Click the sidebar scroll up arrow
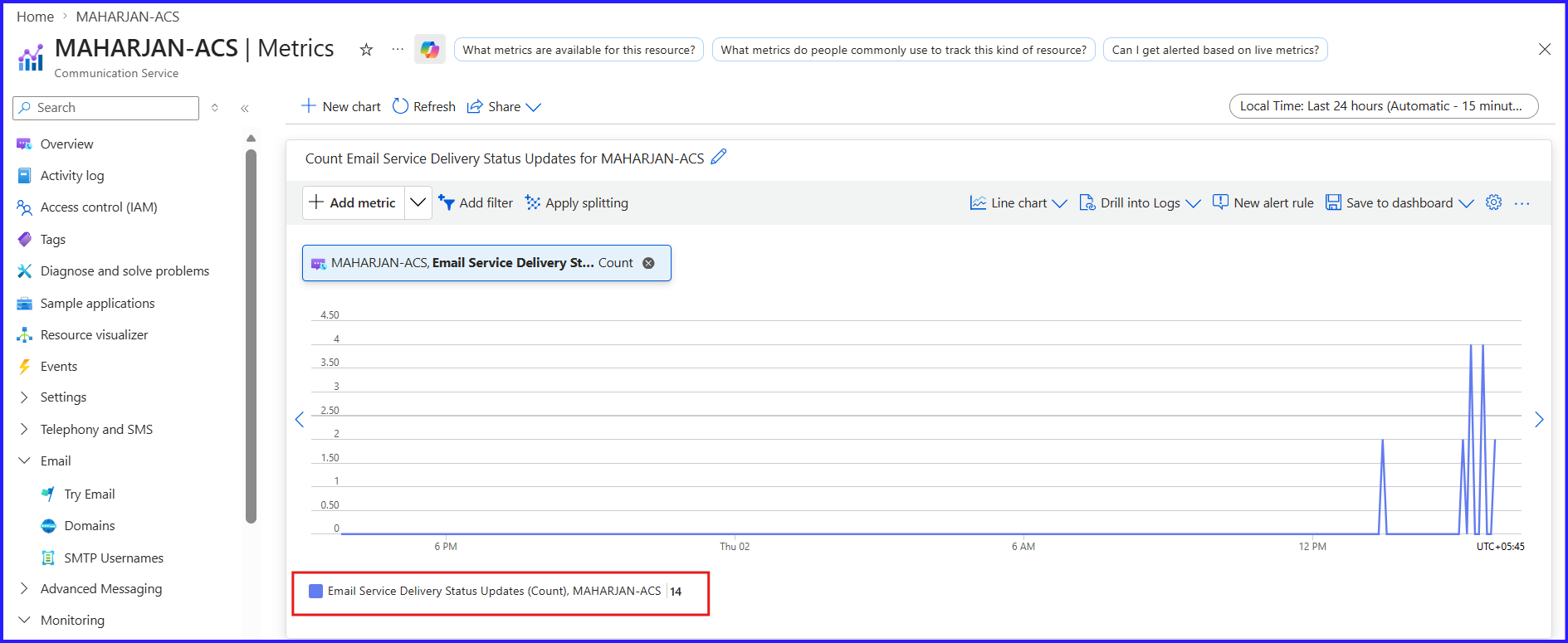 (x=251, y=139)
